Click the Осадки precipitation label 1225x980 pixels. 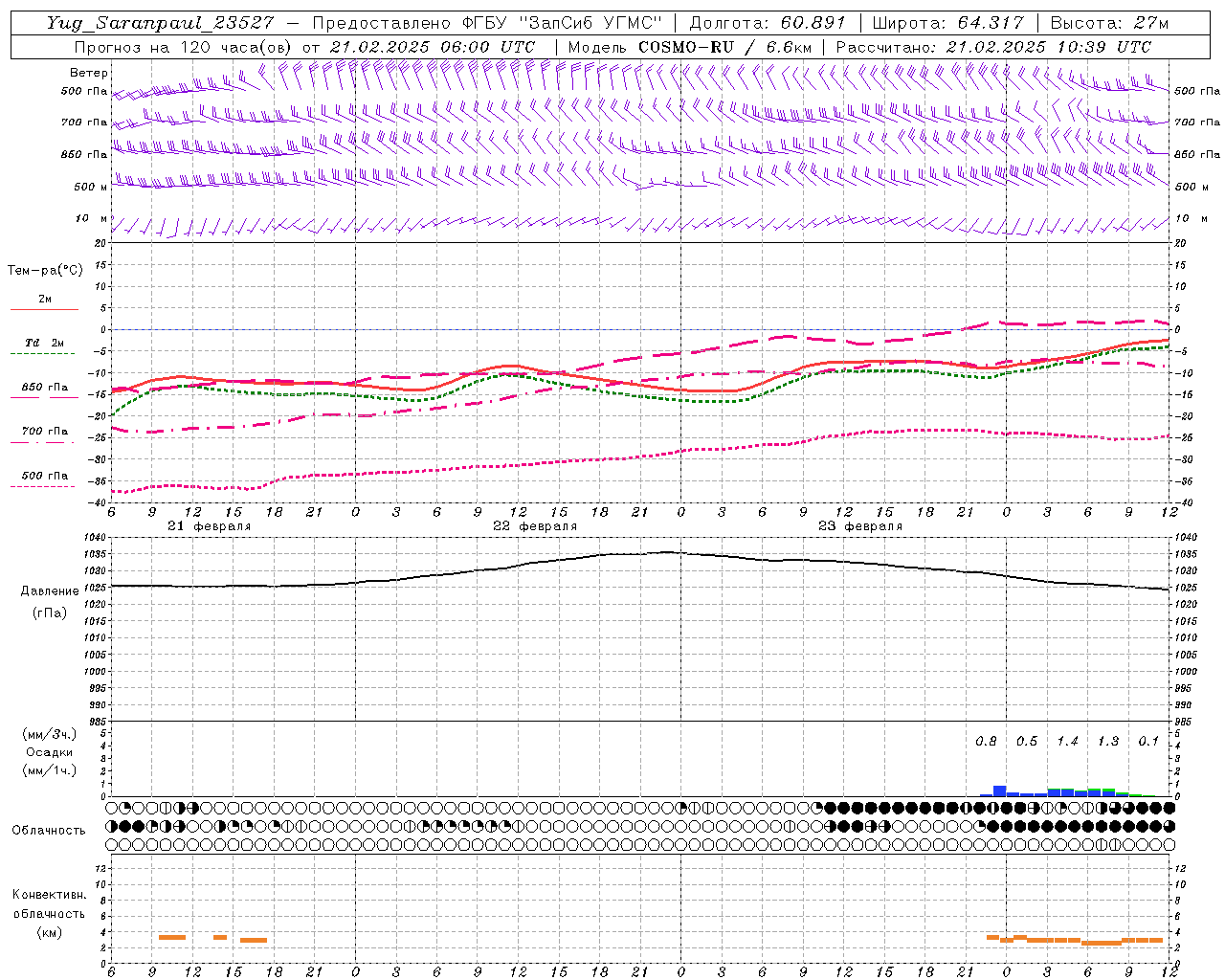pos(50,752)
